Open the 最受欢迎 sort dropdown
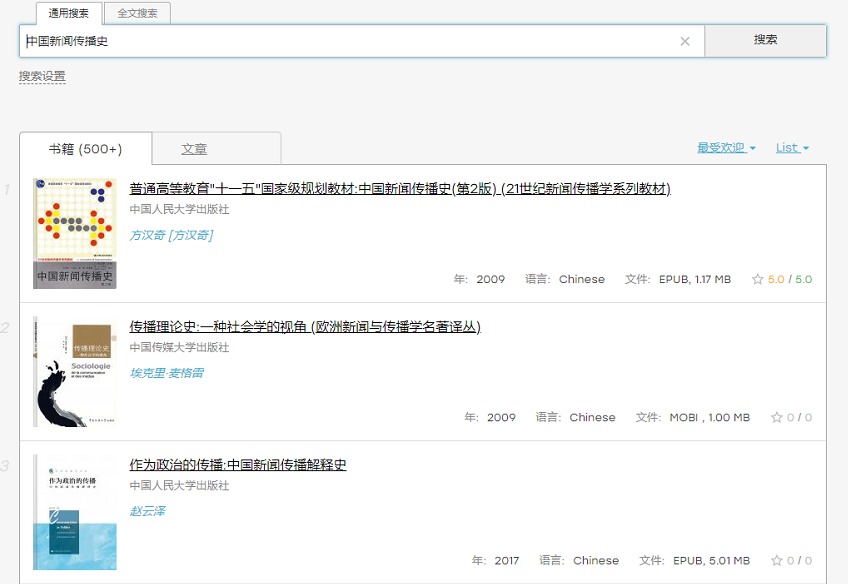848x584 pixels. click(x=726, y=148)
